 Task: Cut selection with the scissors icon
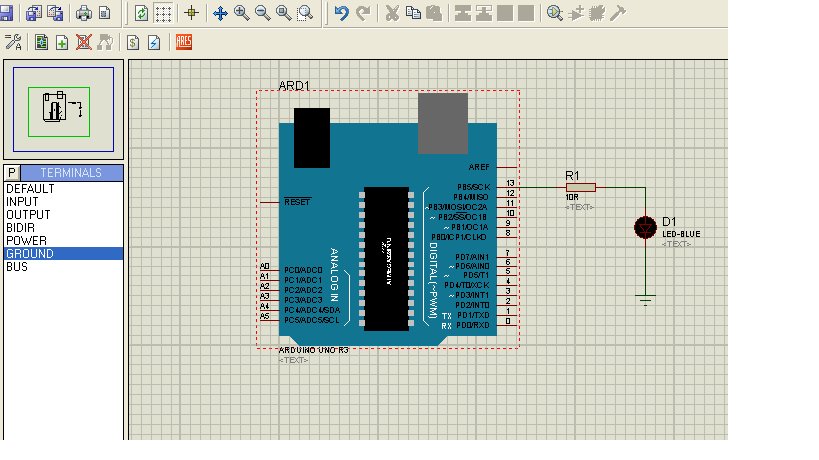point(392,13)
